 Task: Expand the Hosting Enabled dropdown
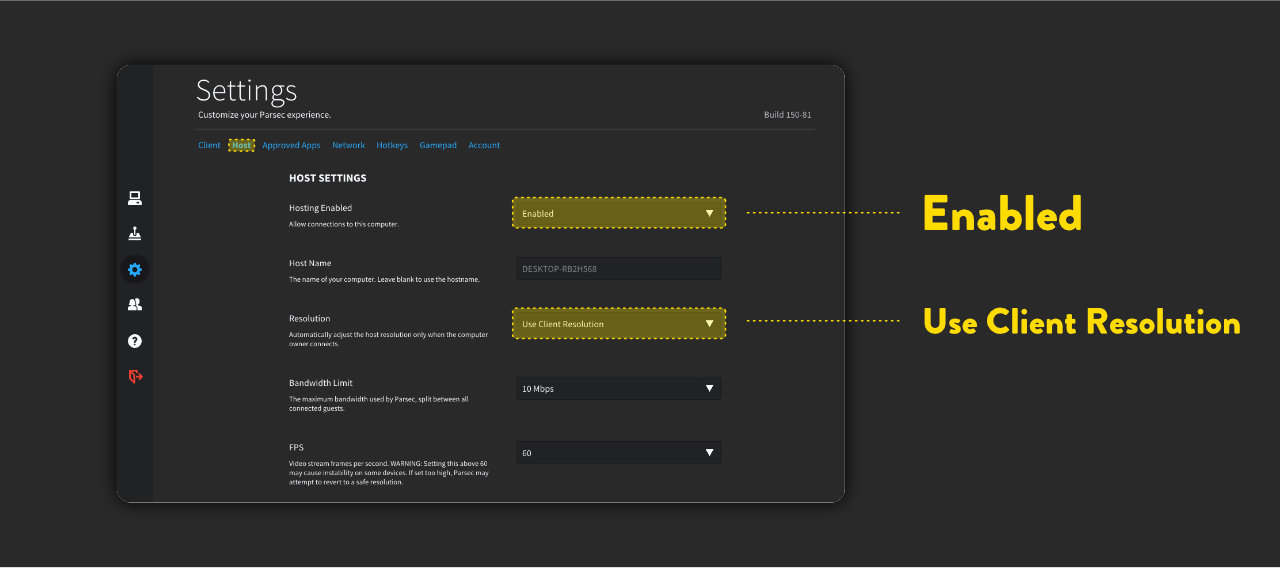(x=618, y=213)
